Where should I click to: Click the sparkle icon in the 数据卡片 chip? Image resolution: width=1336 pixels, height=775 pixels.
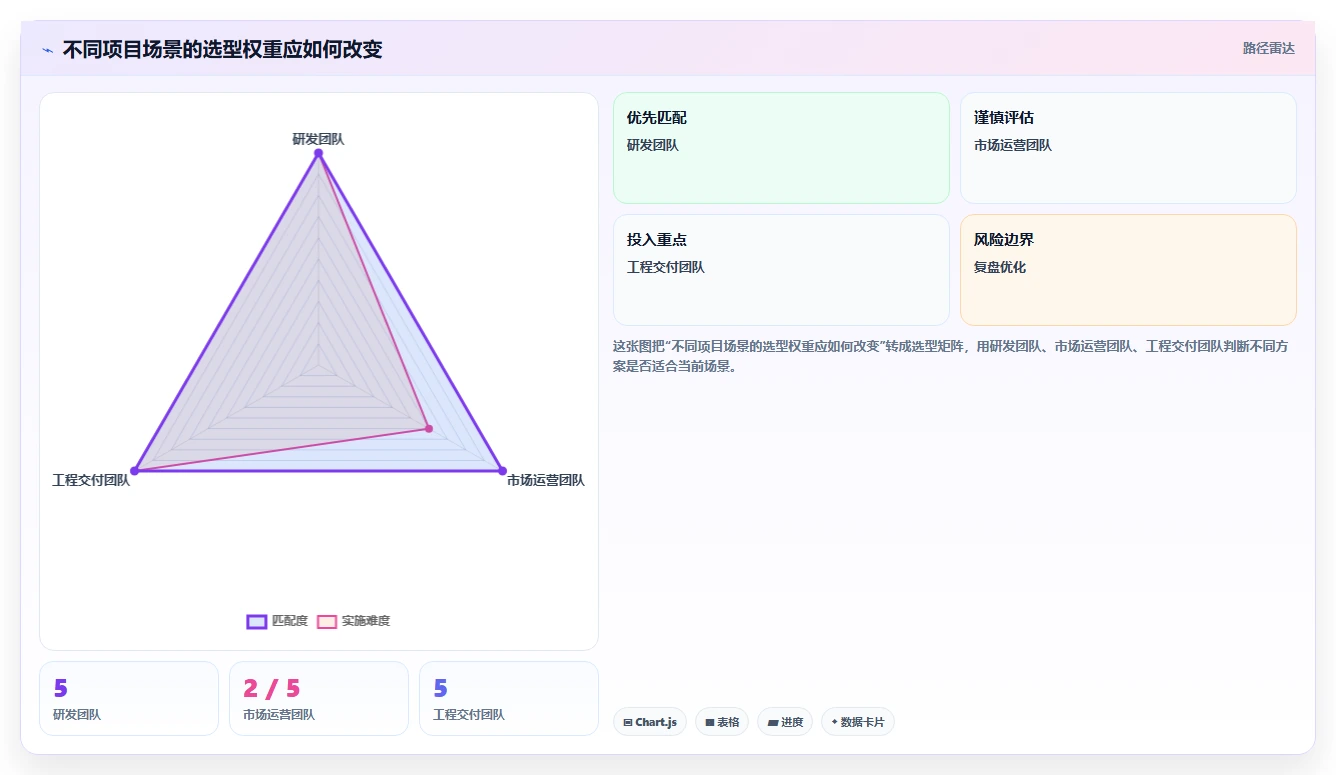(x=835, y=722)
